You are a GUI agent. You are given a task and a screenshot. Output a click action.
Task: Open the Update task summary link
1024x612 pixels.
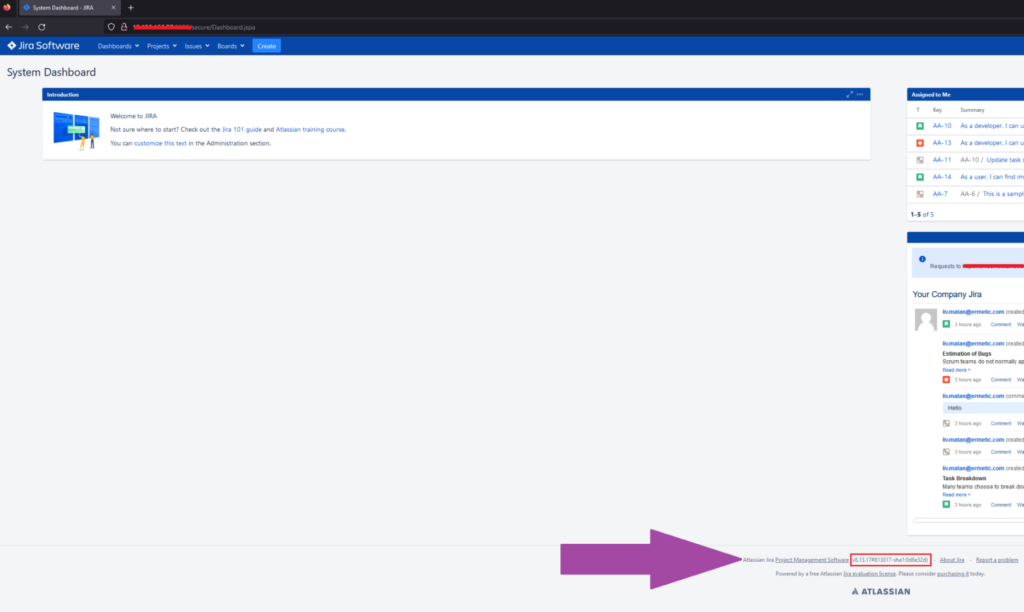coord(1005,160)
